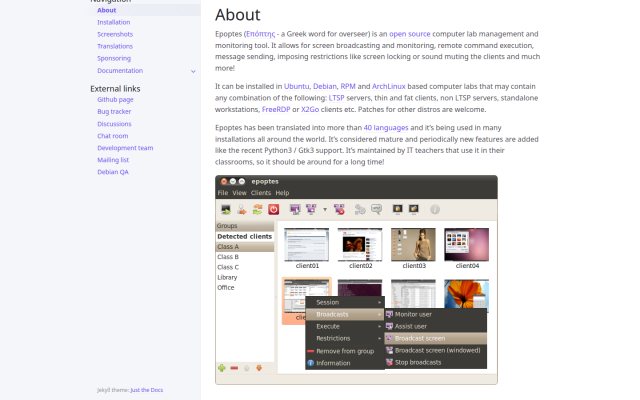The image size is (640, 400).
Task: Open the File menu in epoptes
Action: pos(223,193)
